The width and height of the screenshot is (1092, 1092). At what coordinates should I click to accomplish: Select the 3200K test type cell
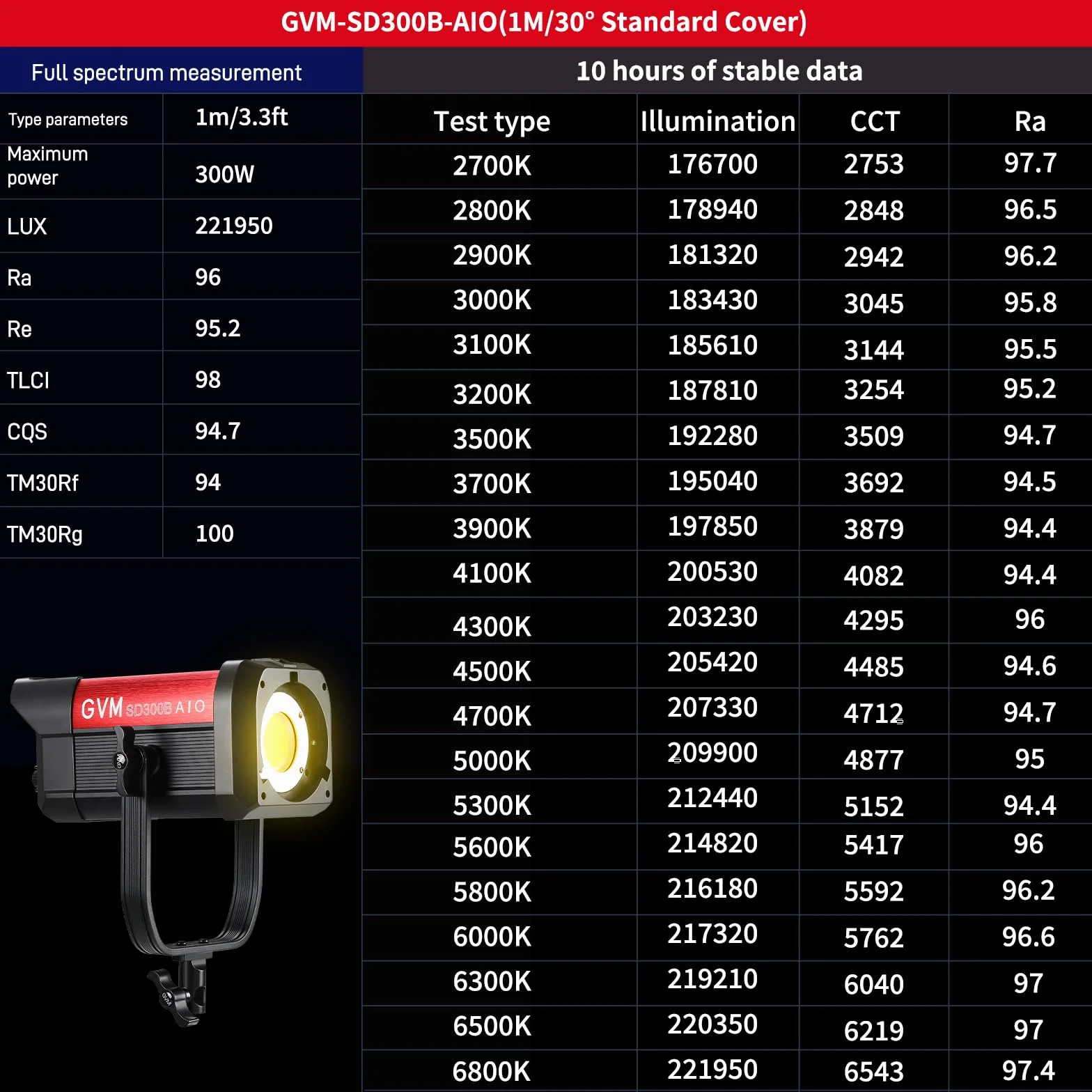tap(492, 394)
